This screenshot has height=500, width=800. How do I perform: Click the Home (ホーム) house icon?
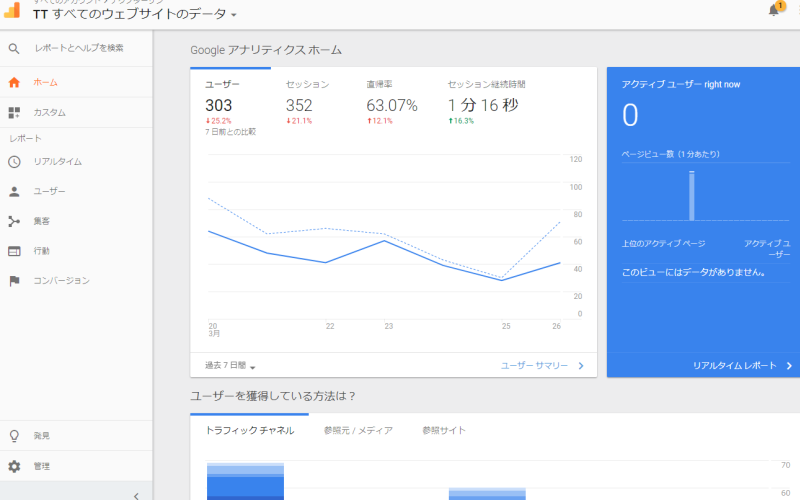click(14, 82)
